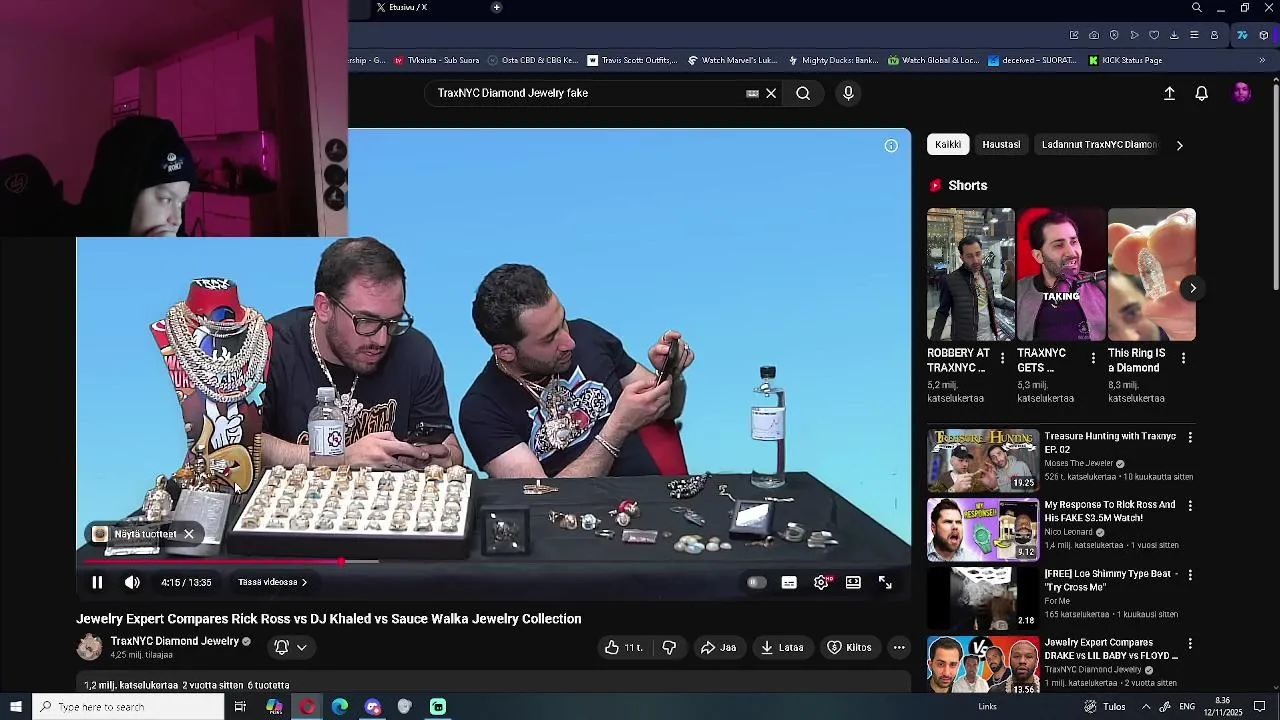The height and width of the screenshot is (720, 1280).
Task: Open options for 'TRAXNYC GETS' short
Action: tap(1093, 358)
